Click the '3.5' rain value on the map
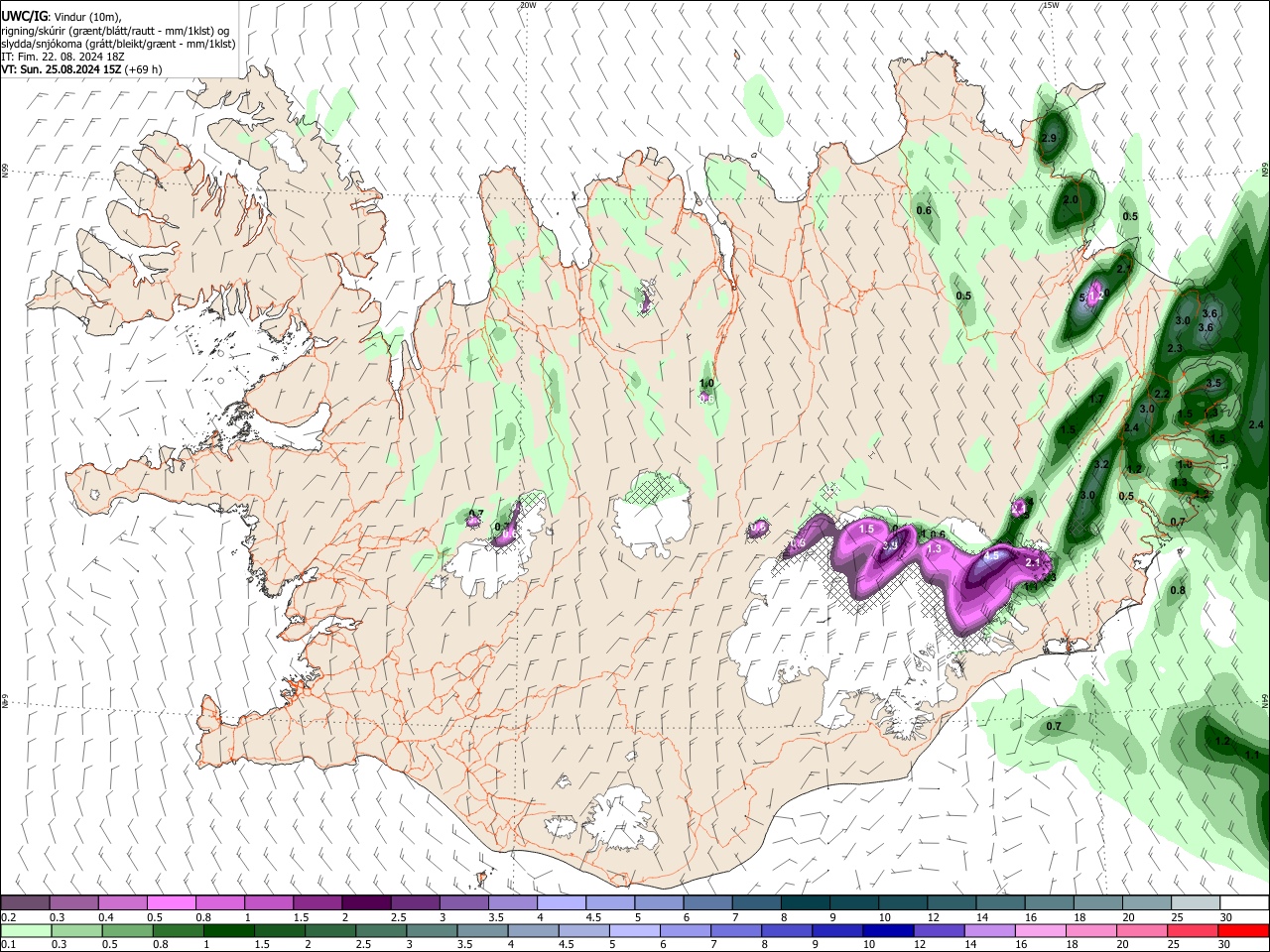This screenshot has width=1270, height=952. pyautogui.click(x=1213, y=384)
